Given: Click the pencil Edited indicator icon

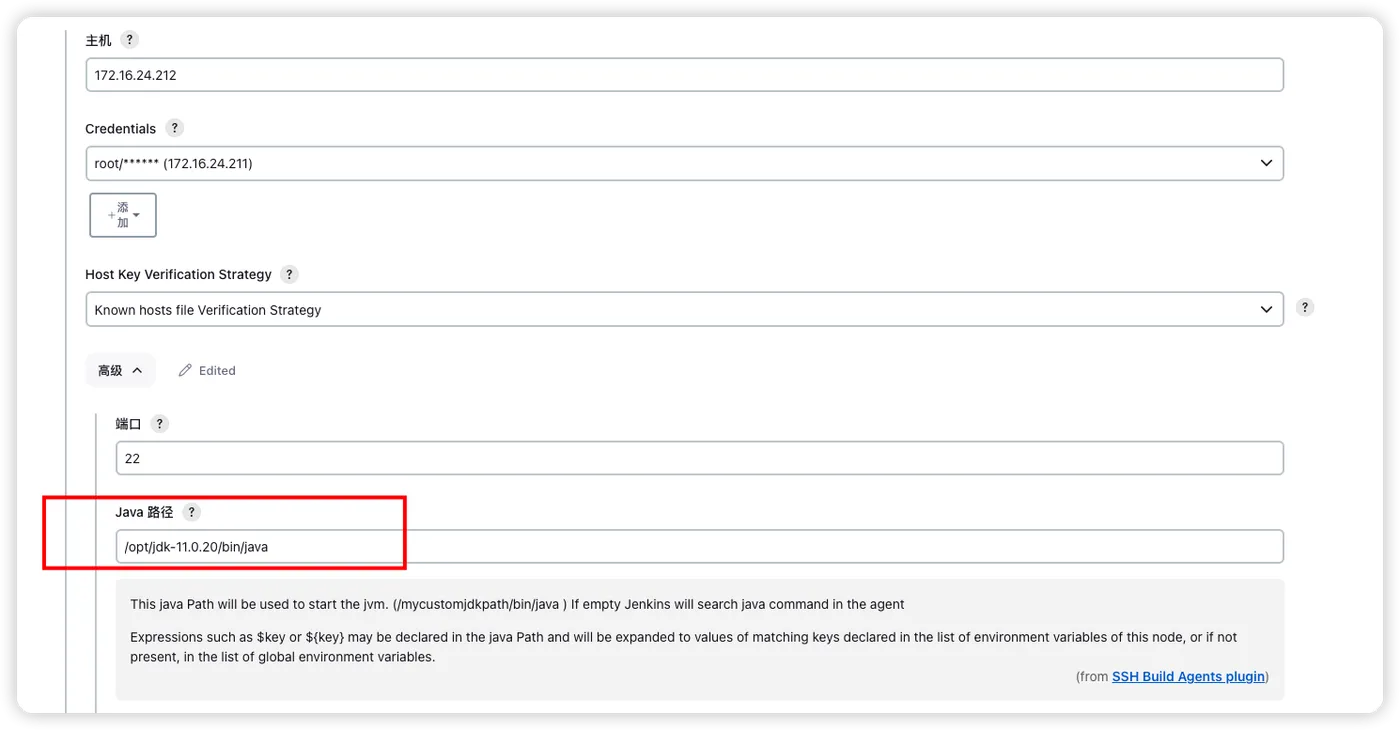Looking at the screenshot, I should (x=185, y=371).
